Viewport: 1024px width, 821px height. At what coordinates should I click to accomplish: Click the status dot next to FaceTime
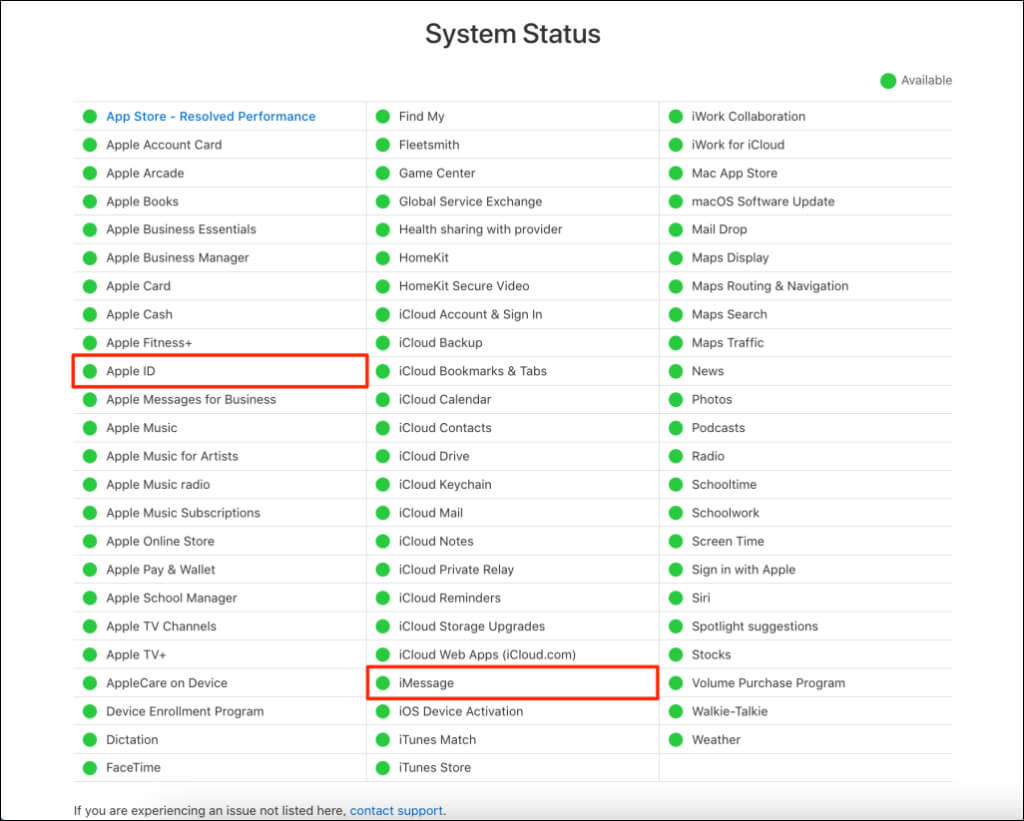point(90,768)
